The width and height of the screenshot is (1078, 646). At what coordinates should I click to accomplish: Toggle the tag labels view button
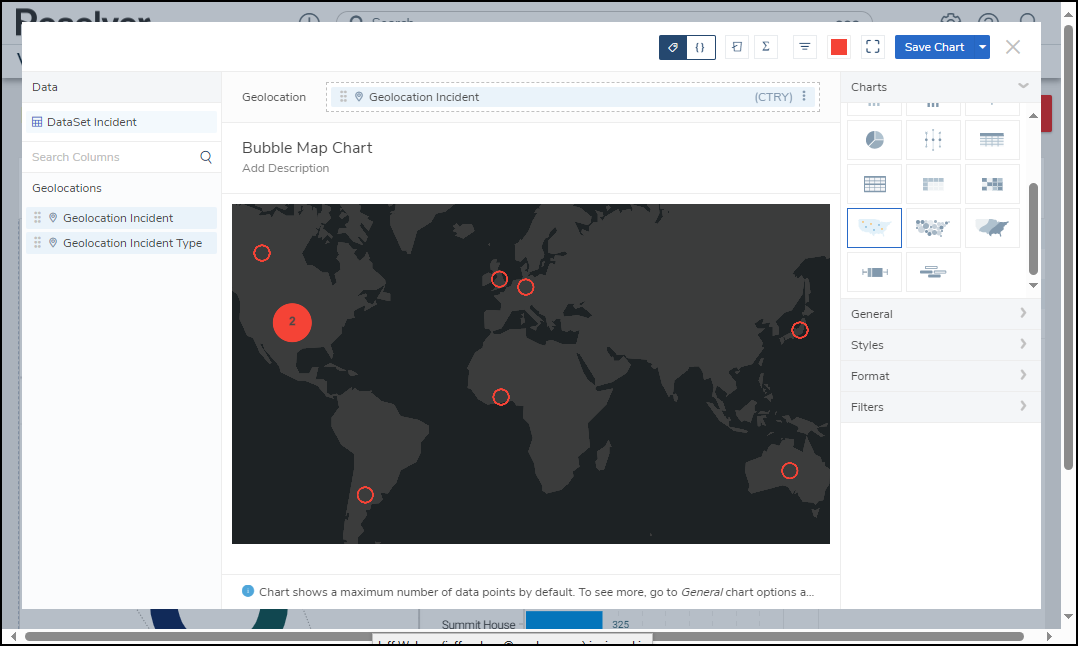[673, 47]
